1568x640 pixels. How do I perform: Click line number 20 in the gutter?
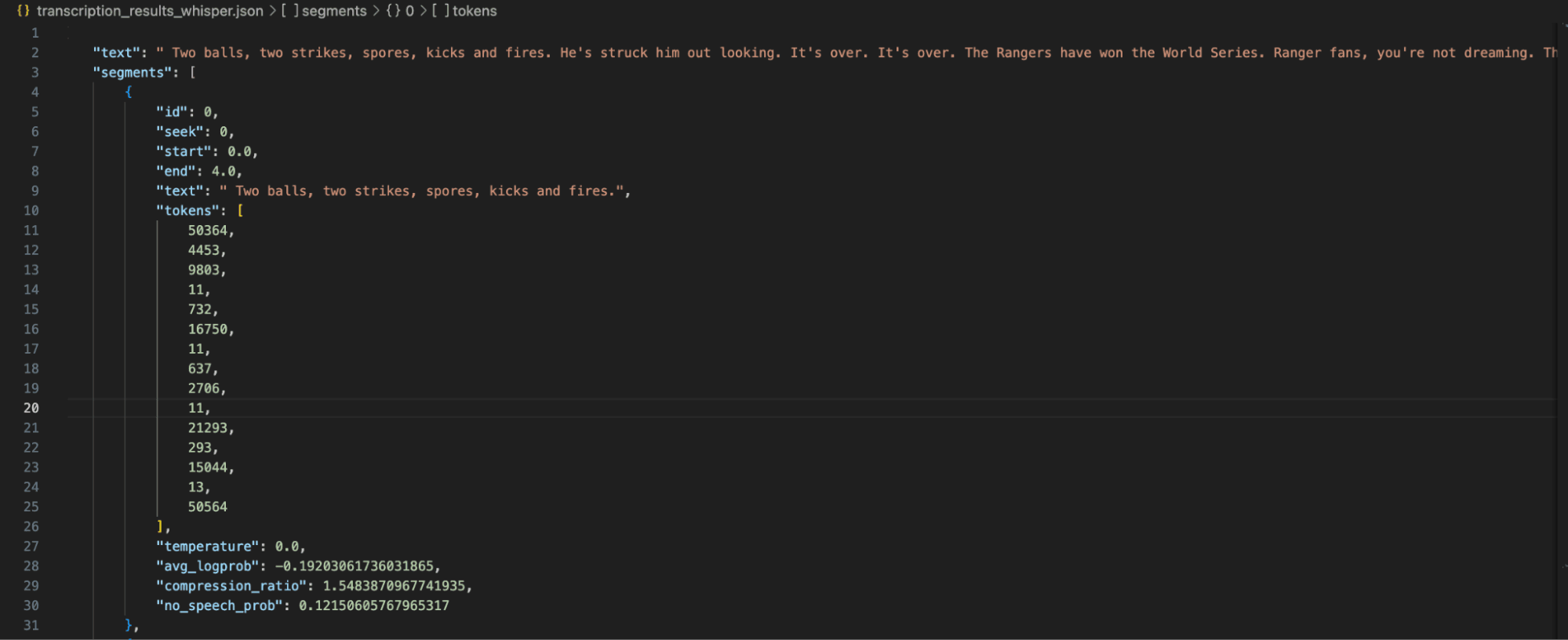31,408
